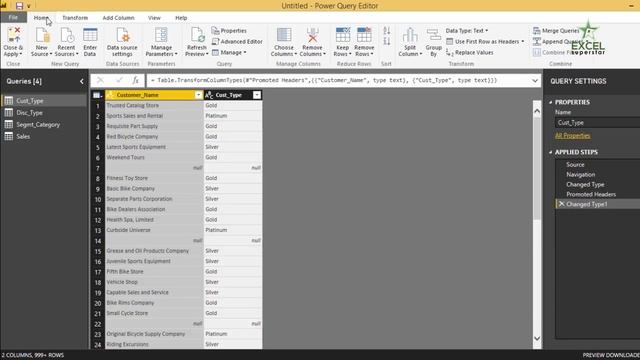Screen dimensions: 640x360
Task: Click the save icon in title bar
Action: (x=19, y=6)
